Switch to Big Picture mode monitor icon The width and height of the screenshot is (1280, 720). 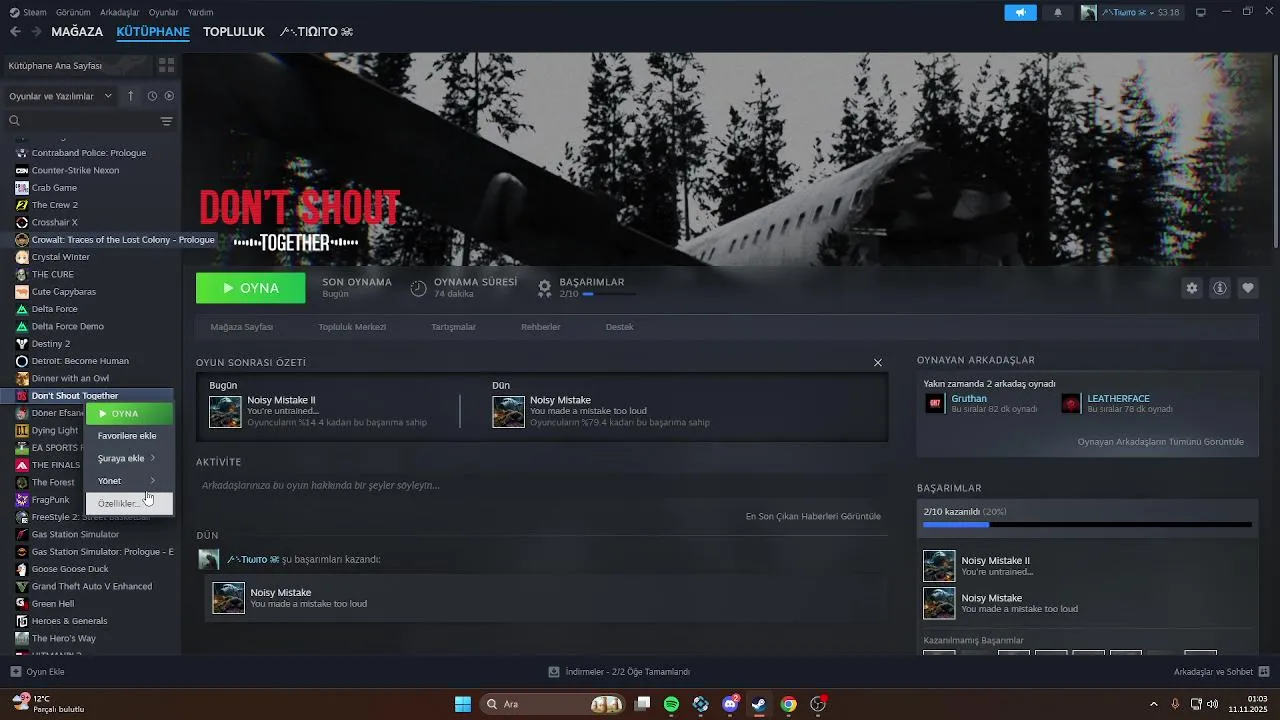1201,12
